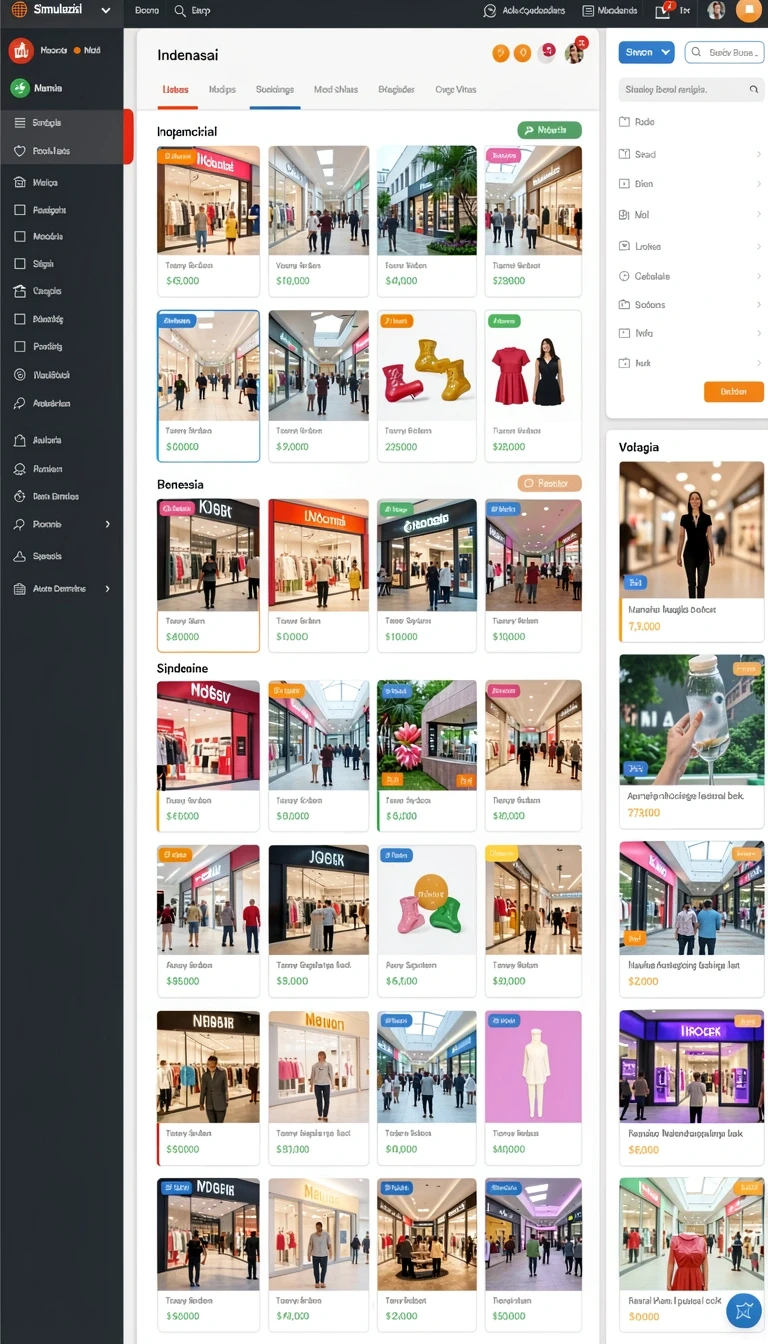Screen dimensions: 768x1344
Task: Click the Remien person icon in sidebar
Action: [x=20, y=469]
